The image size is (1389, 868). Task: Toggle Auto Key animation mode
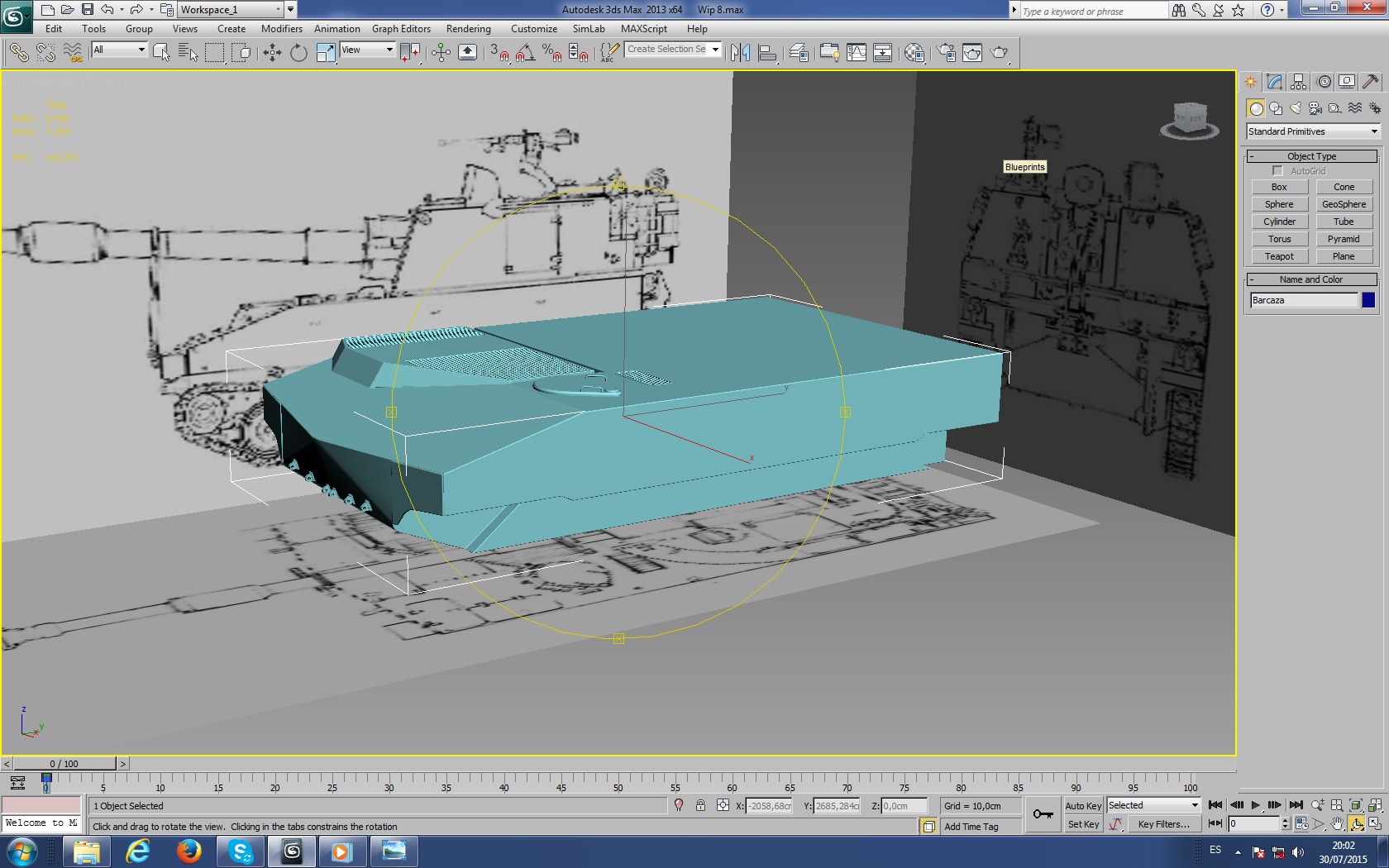(1082, 806)
